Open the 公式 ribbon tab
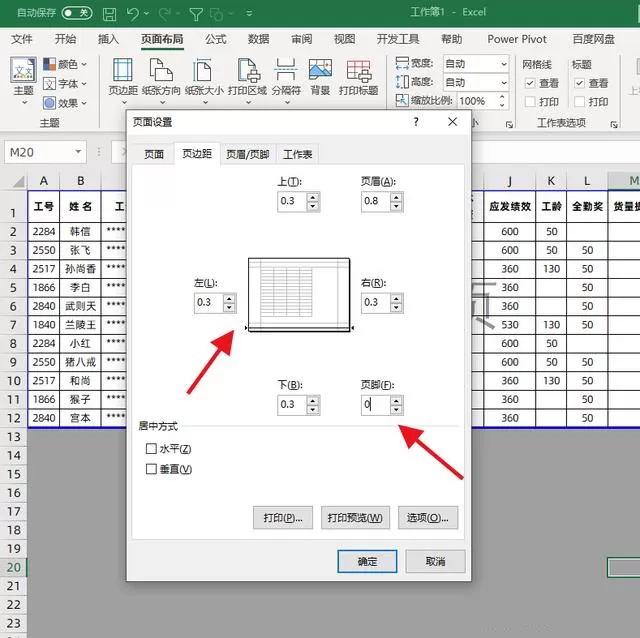This screenshot has height=638, width=640. [x=216, y=39]
